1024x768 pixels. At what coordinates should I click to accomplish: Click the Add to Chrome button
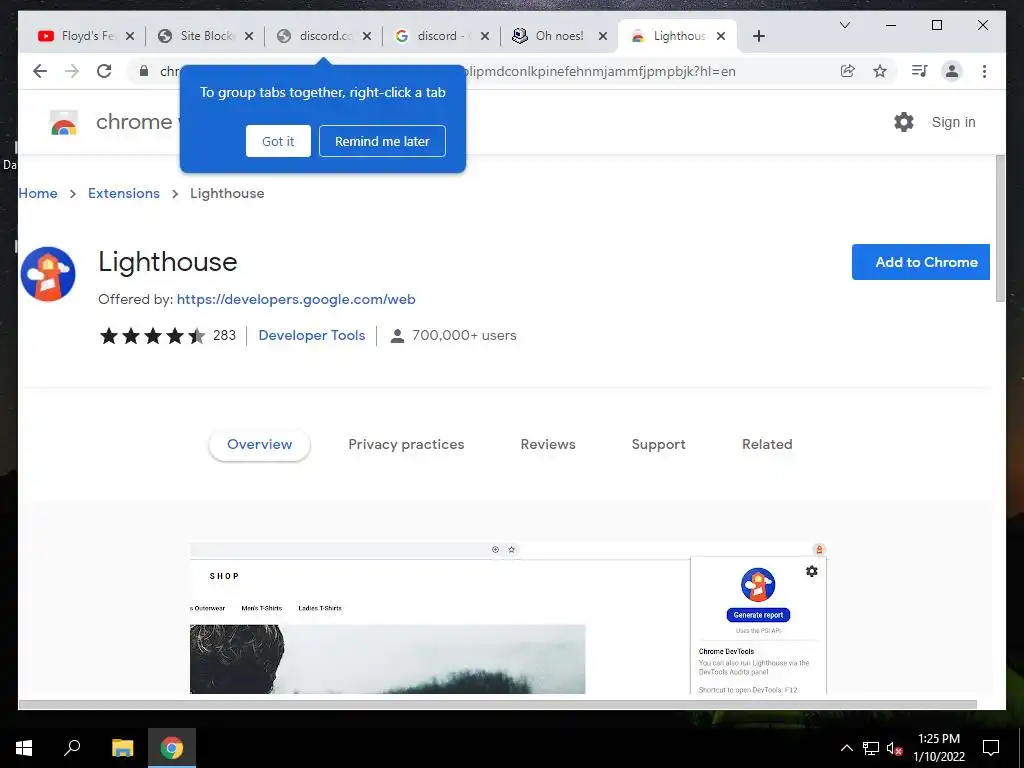pos(921,262)
